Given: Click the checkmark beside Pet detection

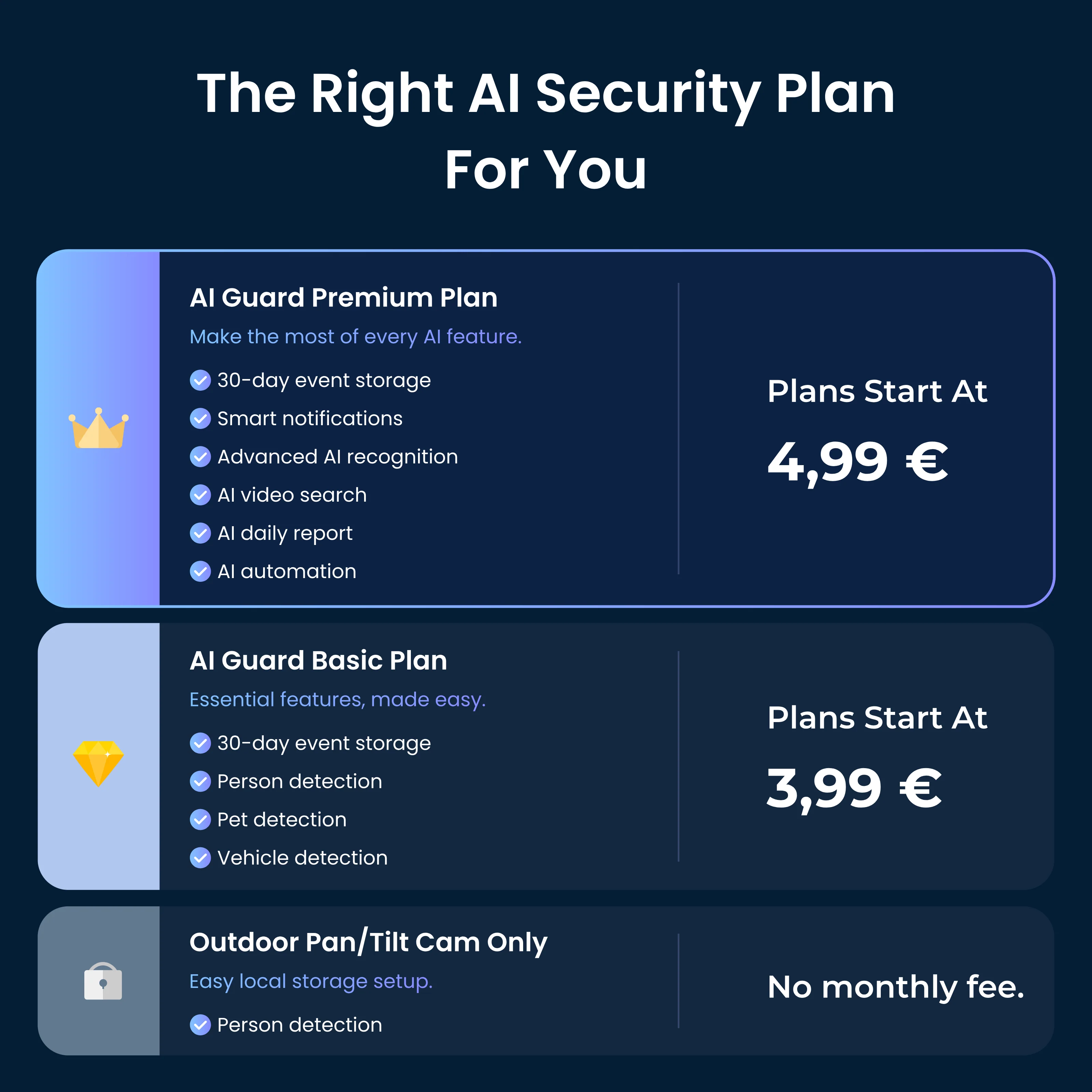Looking at the screenshot, I should pyautogui.click(x=200, y=820).
